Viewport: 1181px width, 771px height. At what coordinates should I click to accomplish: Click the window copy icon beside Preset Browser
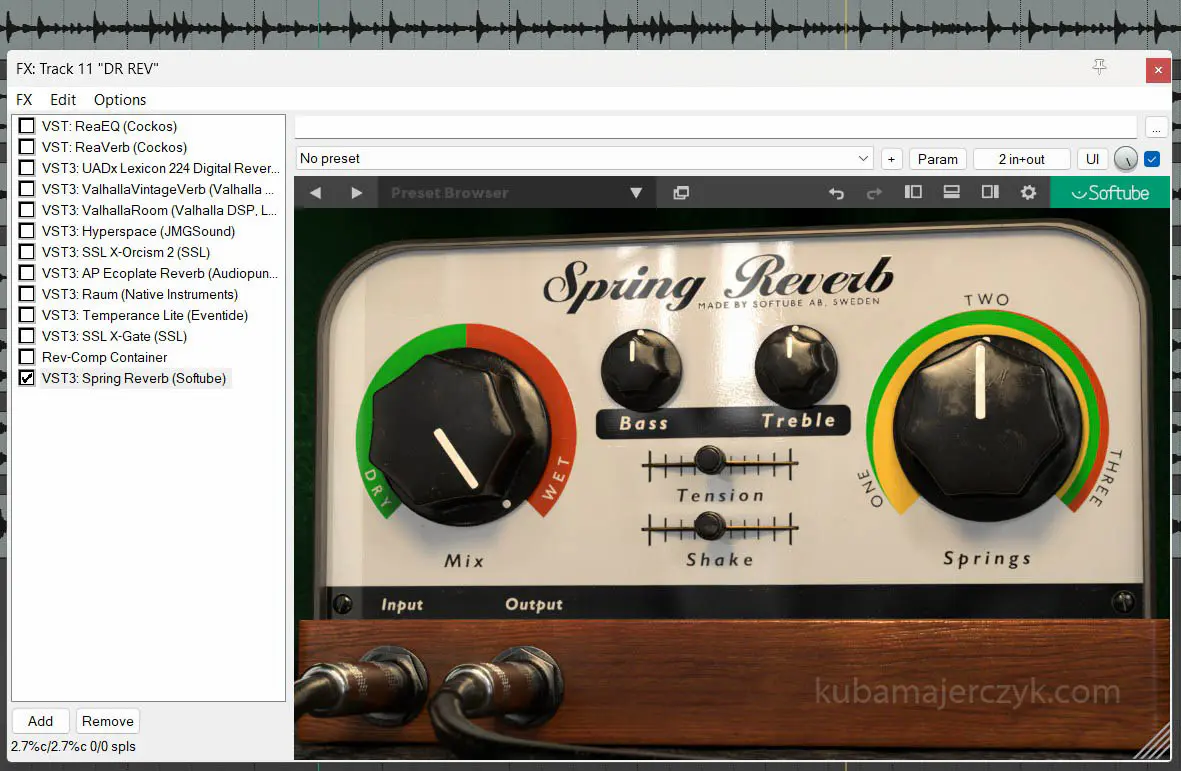[x=681, y=193]
